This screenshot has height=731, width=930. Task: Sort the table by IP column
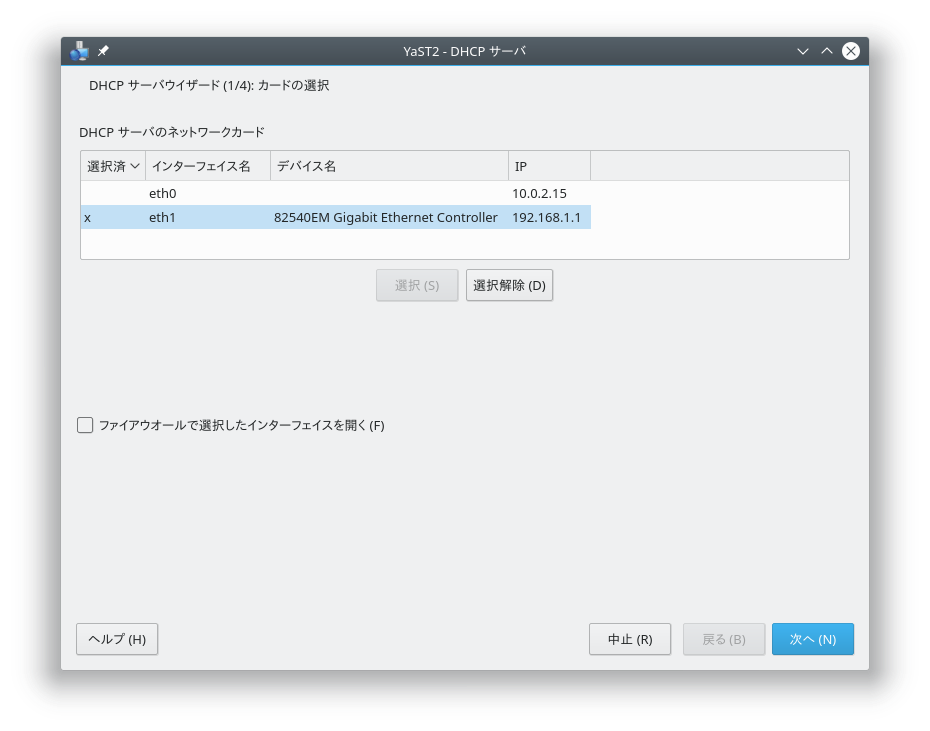(549, 166)
